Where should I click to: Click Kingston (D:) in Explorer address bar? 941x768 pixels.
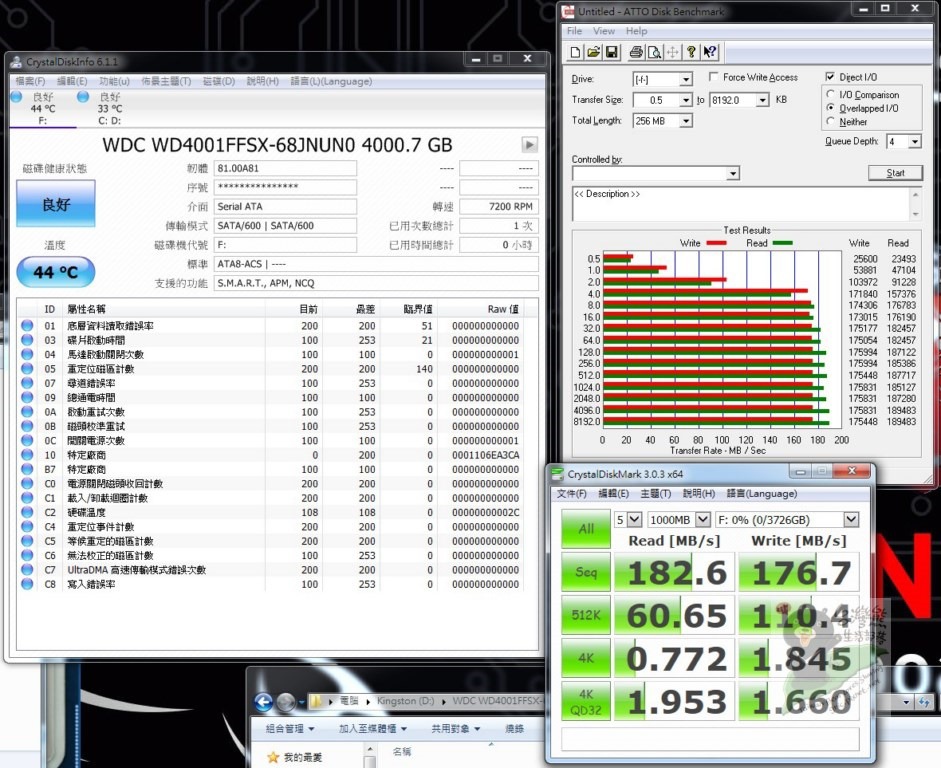click(x=405, y=701)
